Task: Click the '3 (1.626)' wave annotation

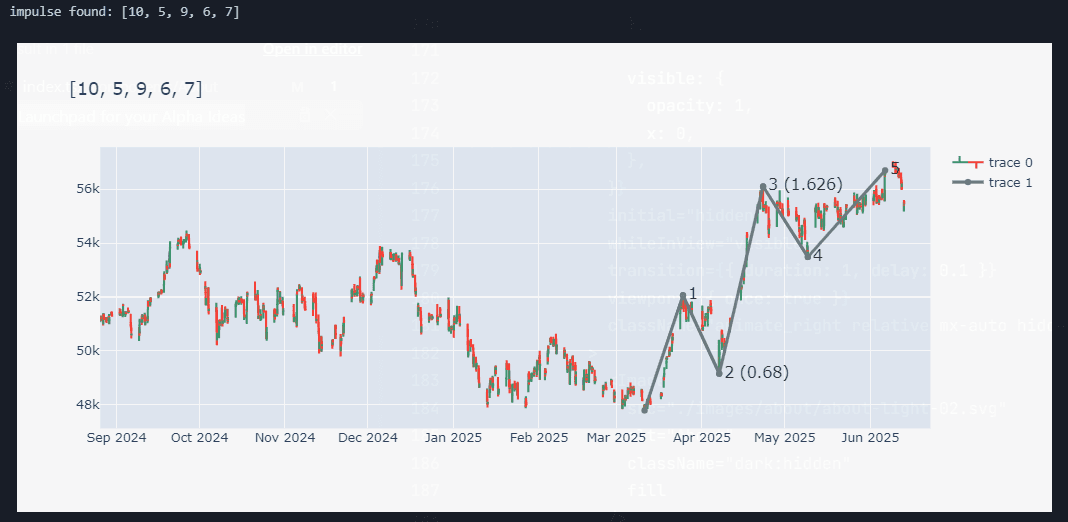Action: point(805,184)
